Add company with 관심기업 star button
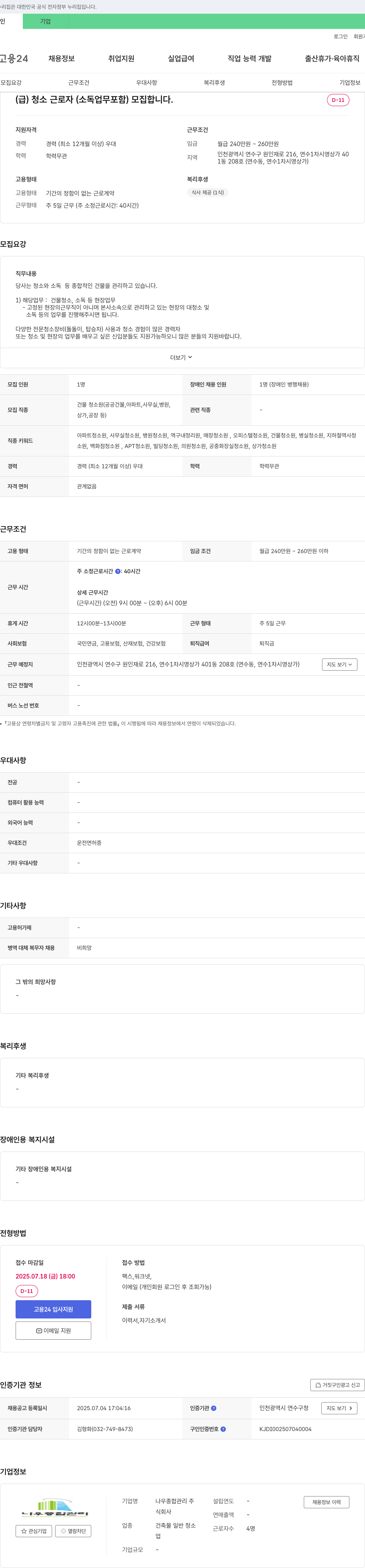This screenshot has width=365, height=1568. [34, 1530]
